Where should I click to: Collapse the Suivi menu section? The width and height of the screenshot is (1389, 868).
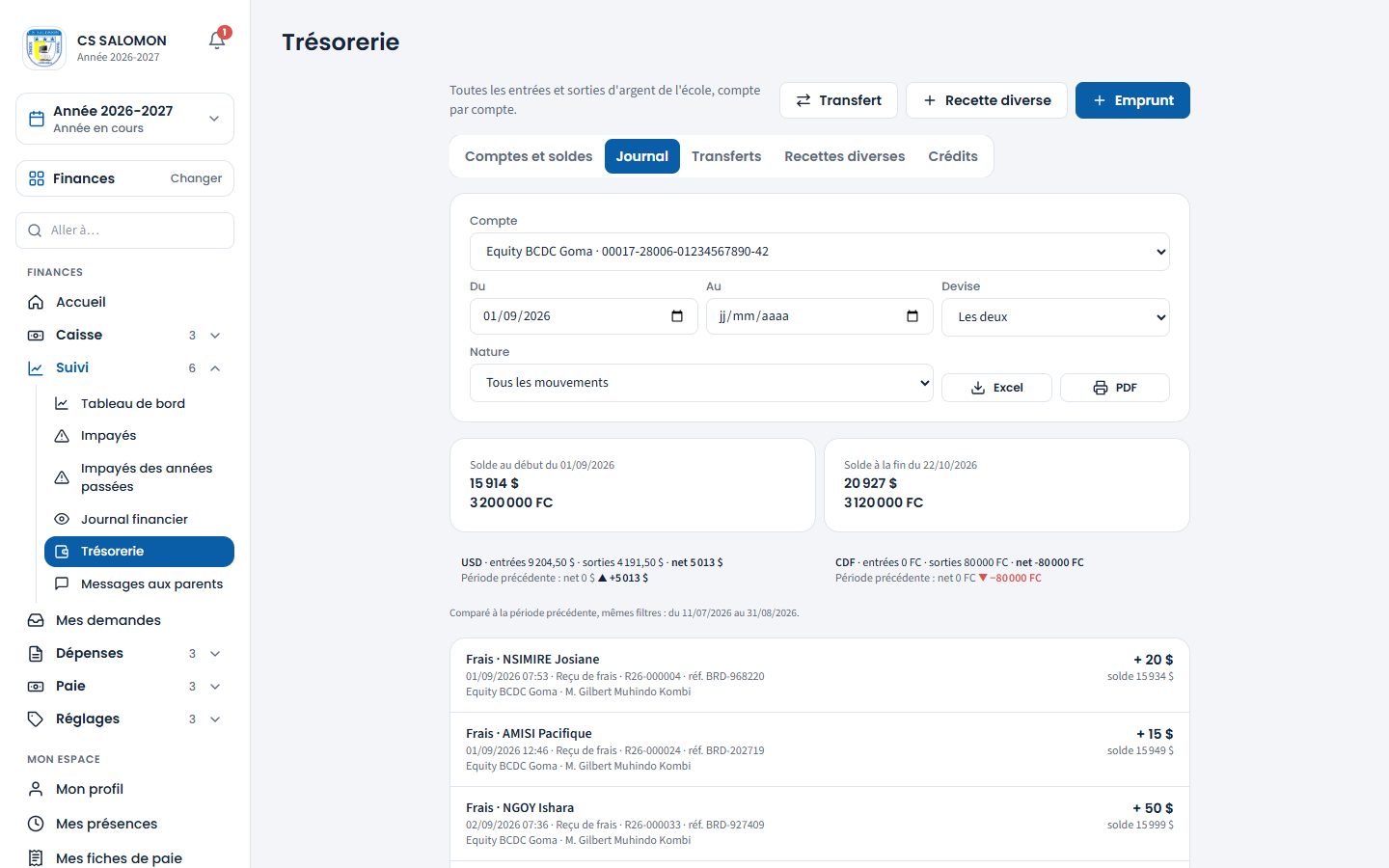coord(124,367)
